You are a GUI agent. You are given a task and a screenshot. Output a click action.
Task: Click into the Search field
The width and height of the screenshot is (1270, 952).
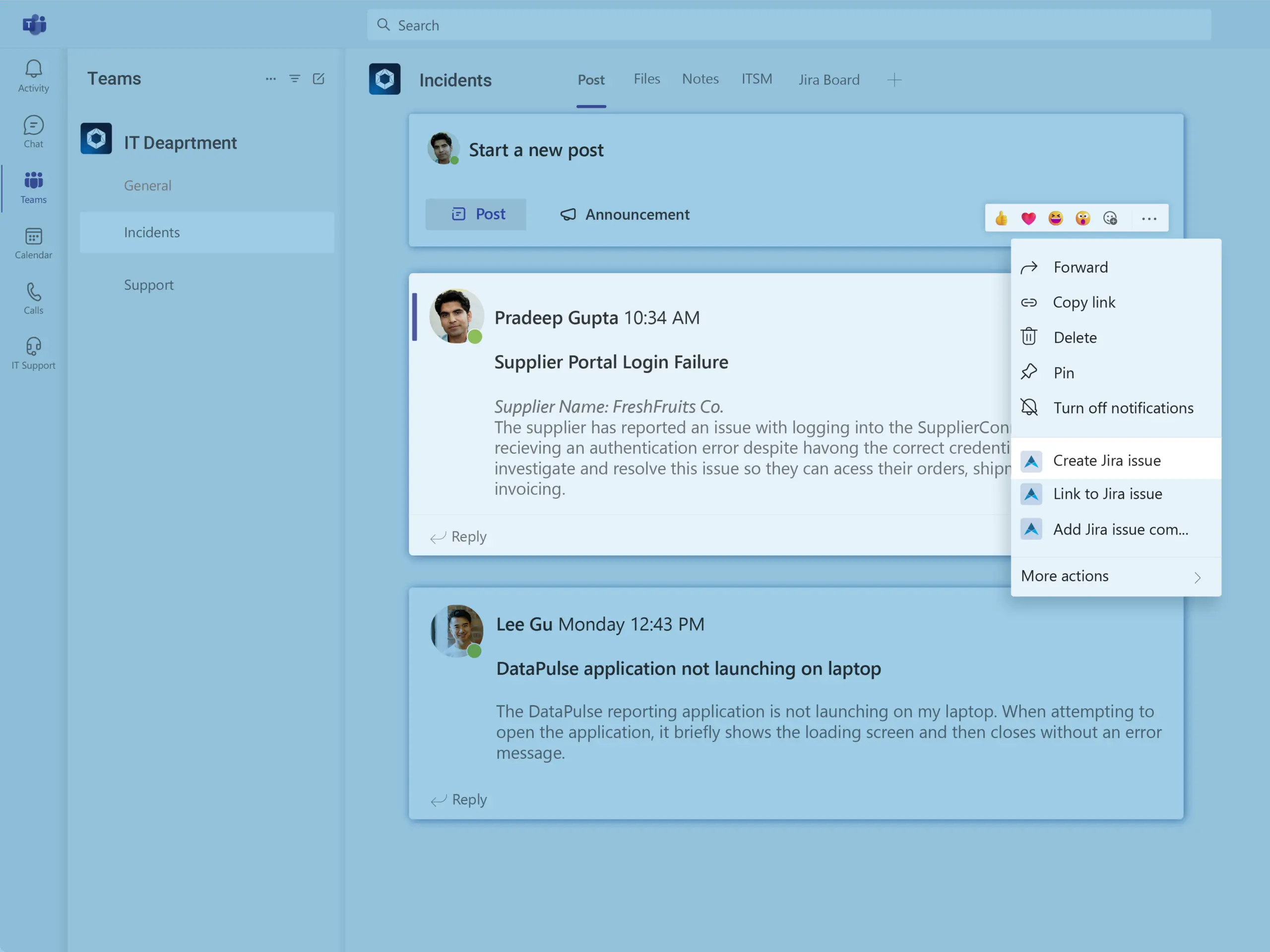(789, 25)
